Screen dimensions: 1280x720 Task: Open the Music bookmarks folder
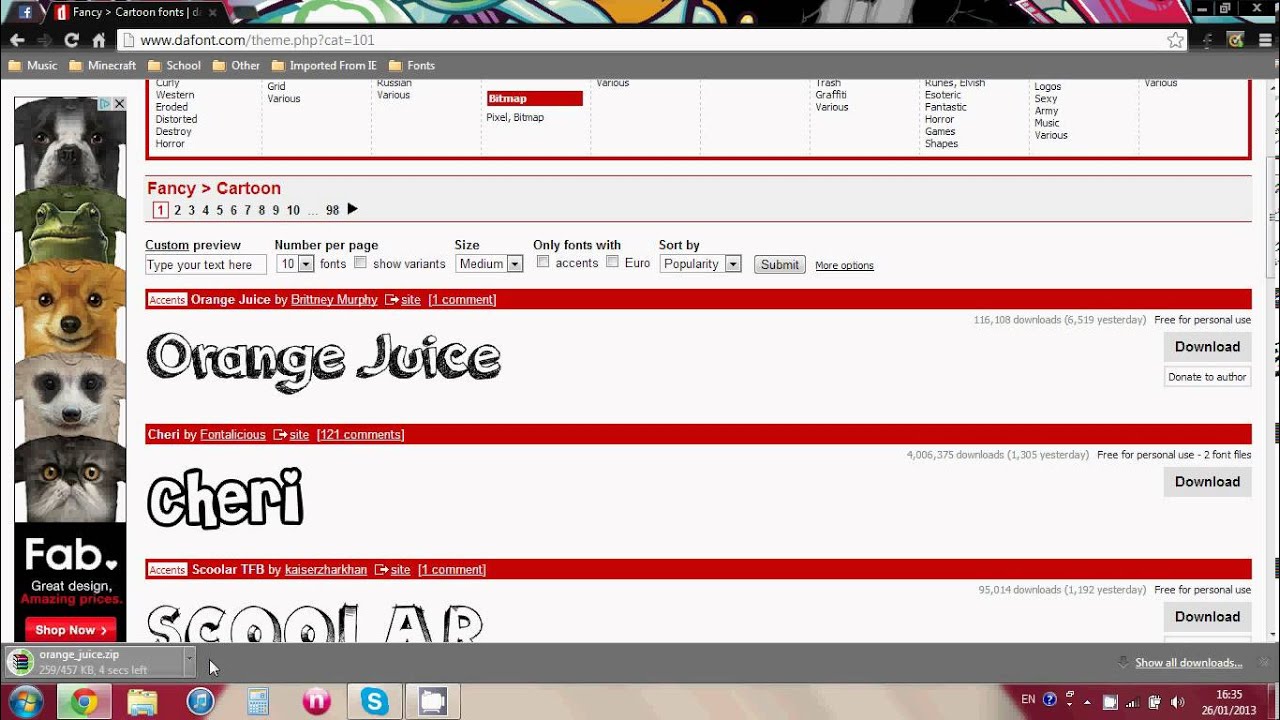pyautogui.click(x=33, y=65)
